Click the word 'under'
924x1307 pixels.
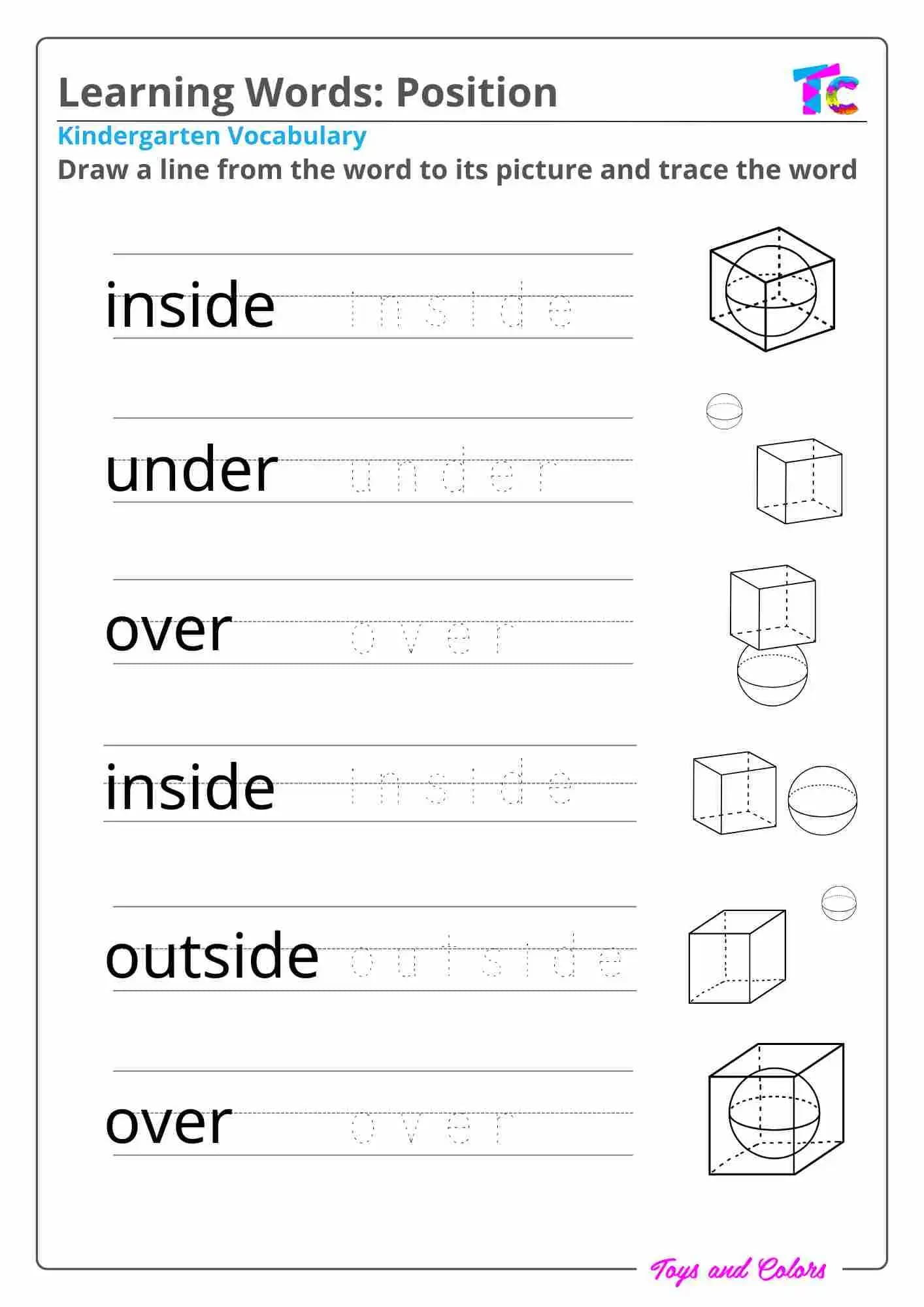pyautogui.click(x=191, y=469)
